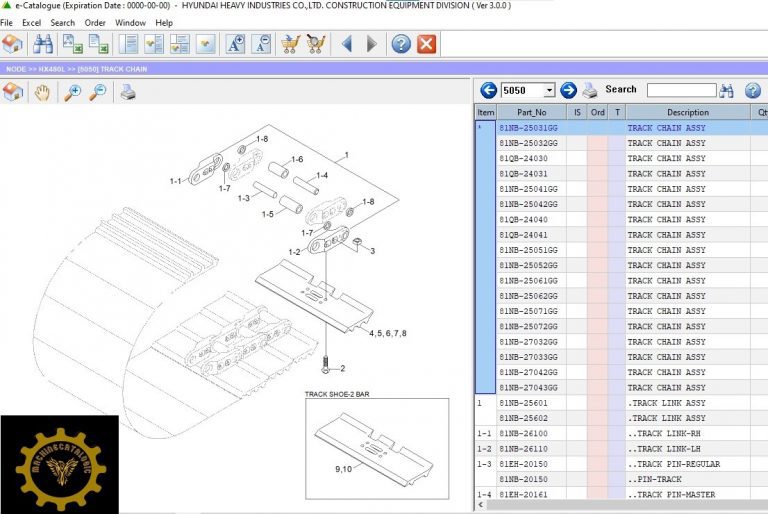The height and width of the screenshot is (514, 768).
Task: Click the parts Search input field
Action: coord(680,90)
